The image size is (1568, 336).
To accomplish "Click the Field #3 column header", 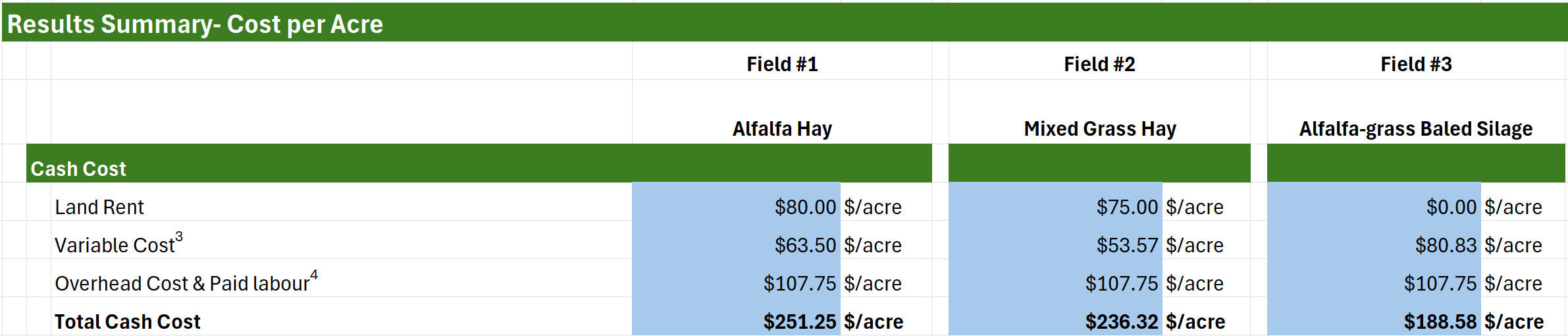I will (x=1416, y=64).
